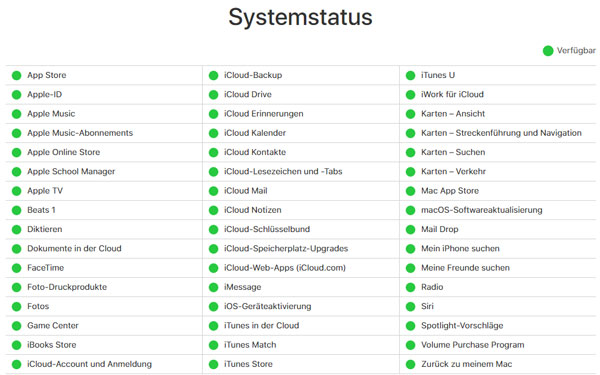
Task: Click the green Verfügbar legend dot
Action: (x=548, y=51)
